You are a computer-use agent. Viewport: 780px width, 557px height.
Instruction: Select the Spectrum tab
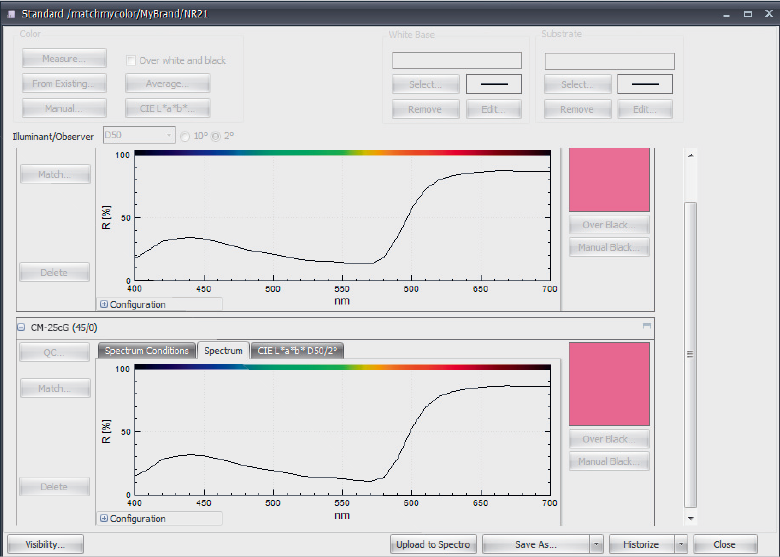click(x=223, y=351)
